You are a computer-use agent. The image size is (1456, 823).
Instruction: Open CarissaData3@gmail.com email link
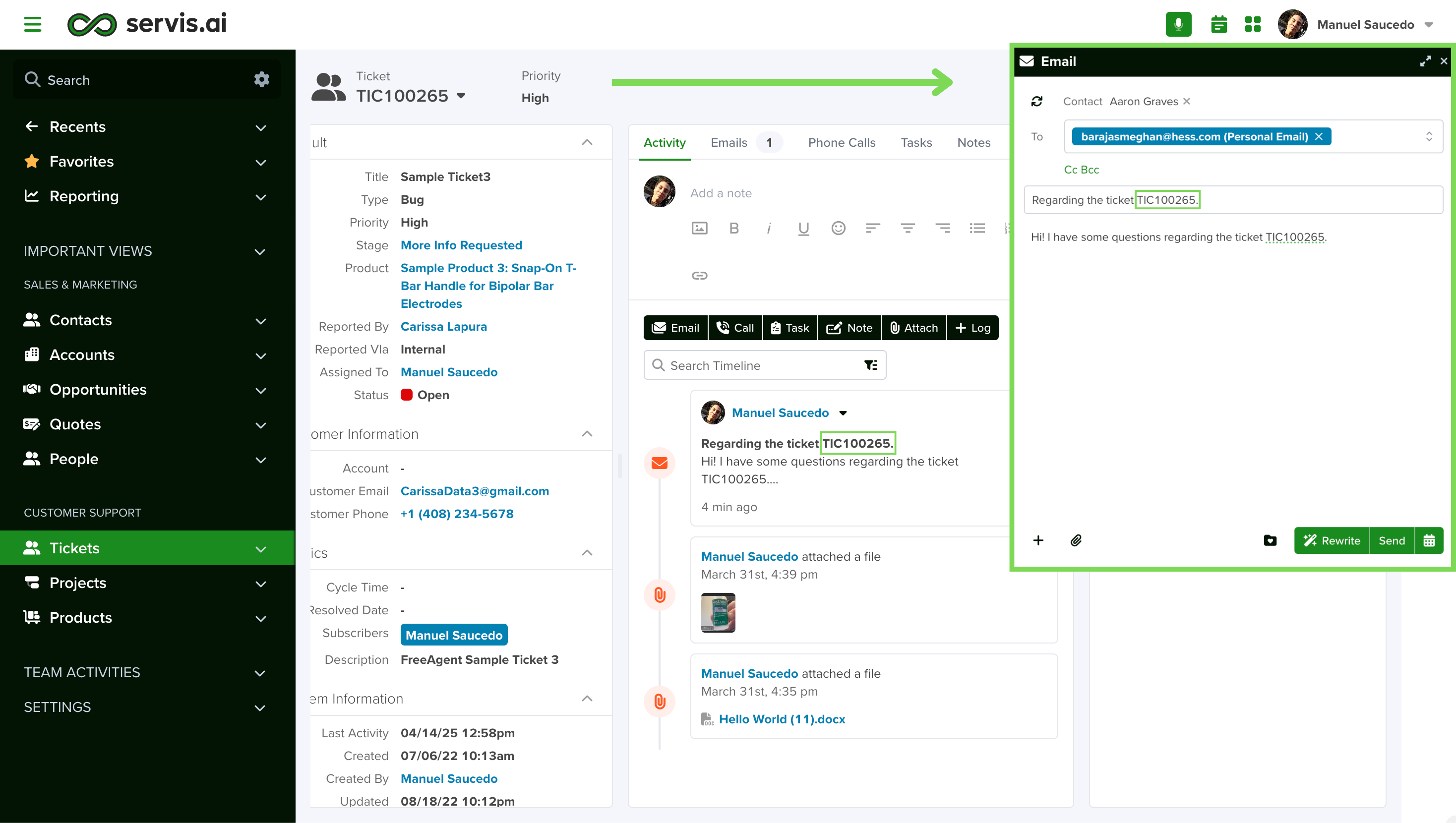tap(475, 491)
